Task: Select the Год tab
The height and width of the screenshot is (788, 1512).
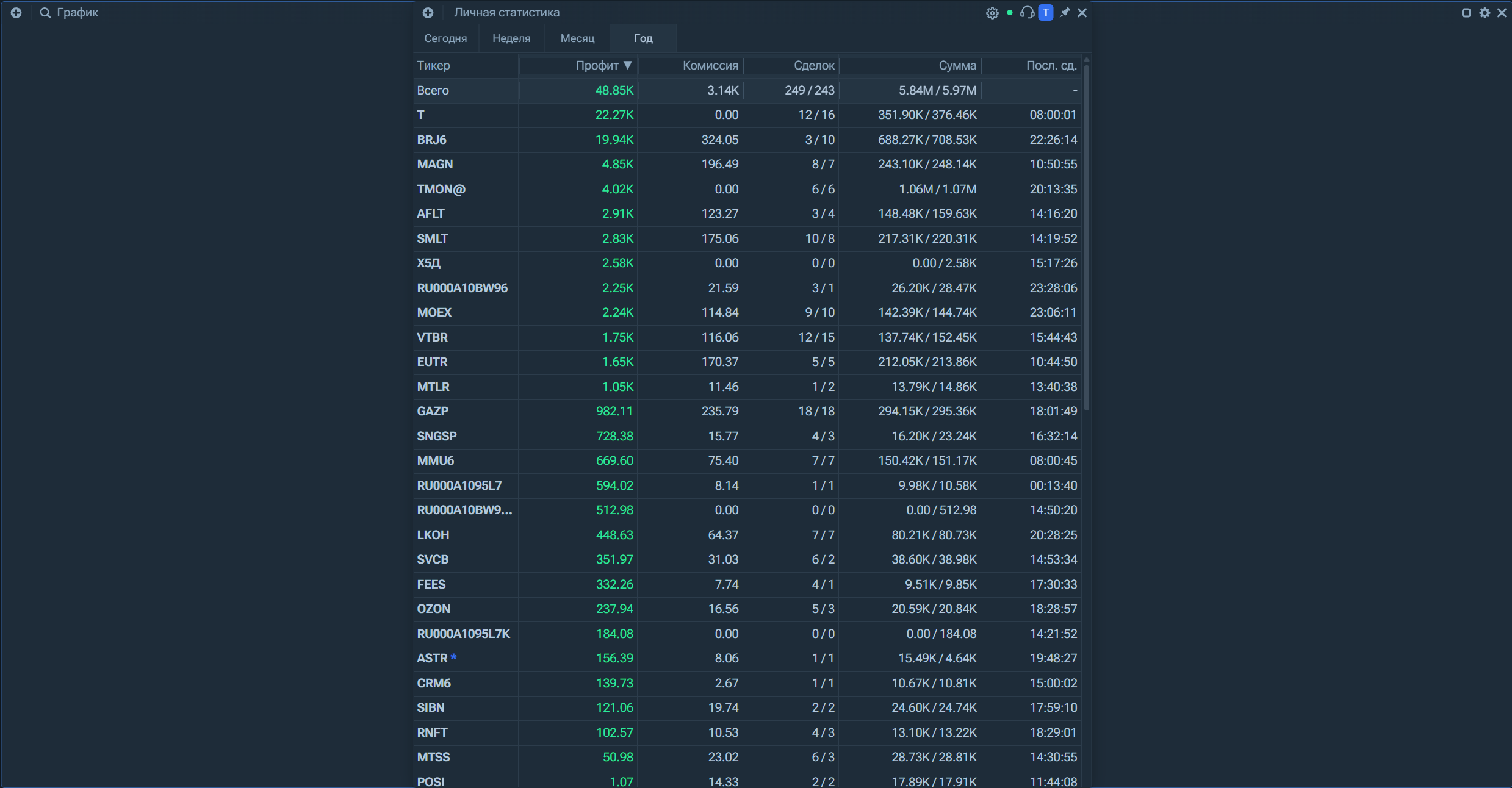Action: pos(643,38)
